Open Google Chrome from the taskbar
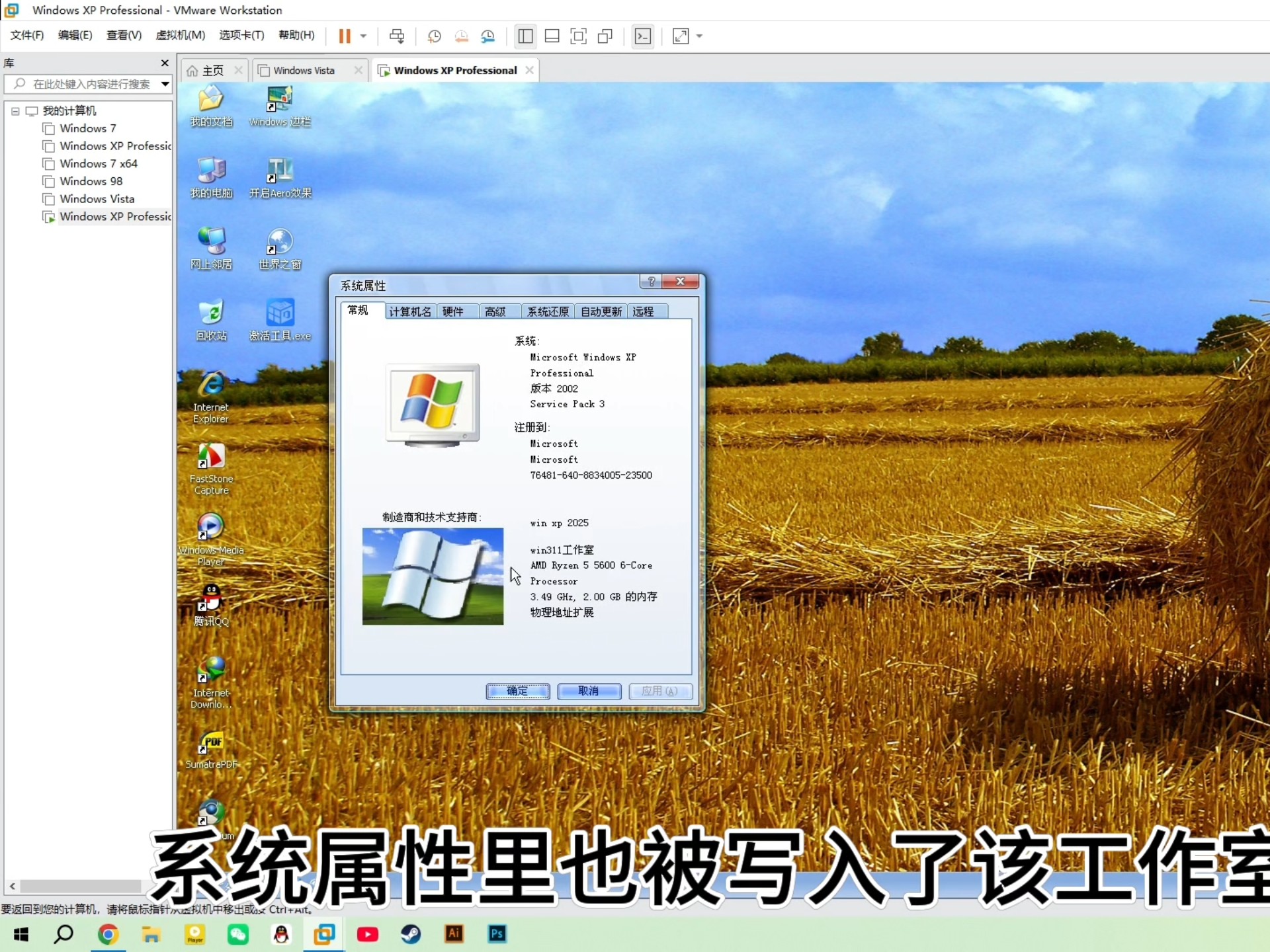Viewport: 1270px width, 952px height. [x=108, y=934]
